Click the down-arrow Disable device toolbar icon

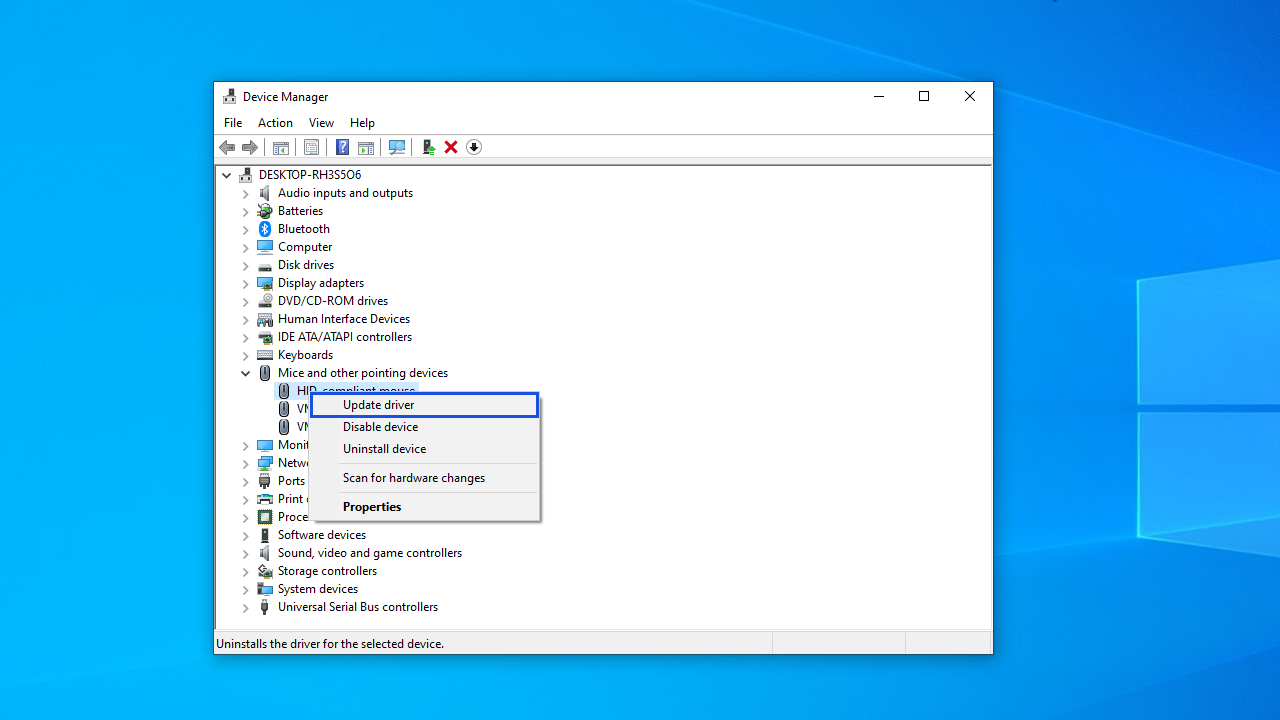[474, 147]
